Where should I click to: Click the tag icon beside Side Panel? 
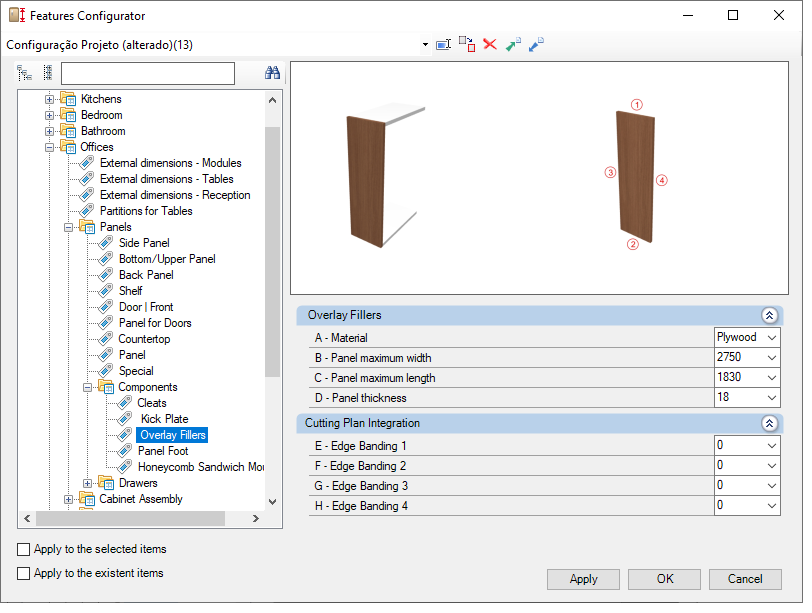(106, 243)
